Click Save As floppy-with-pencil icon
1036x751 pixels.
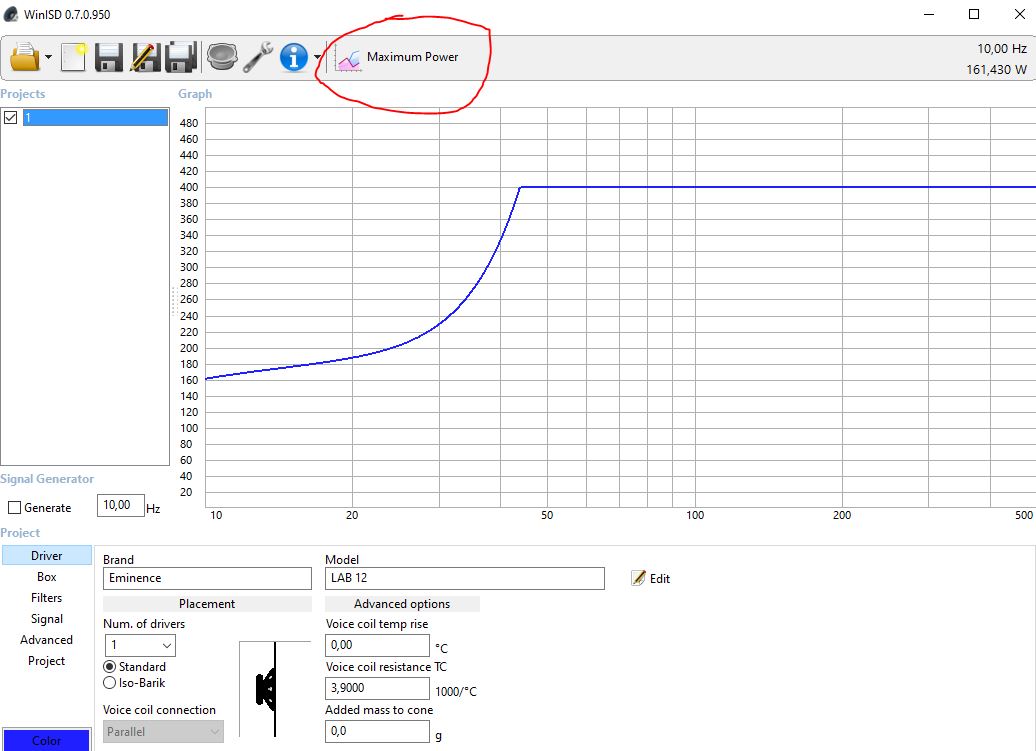(x=145, y=57)
